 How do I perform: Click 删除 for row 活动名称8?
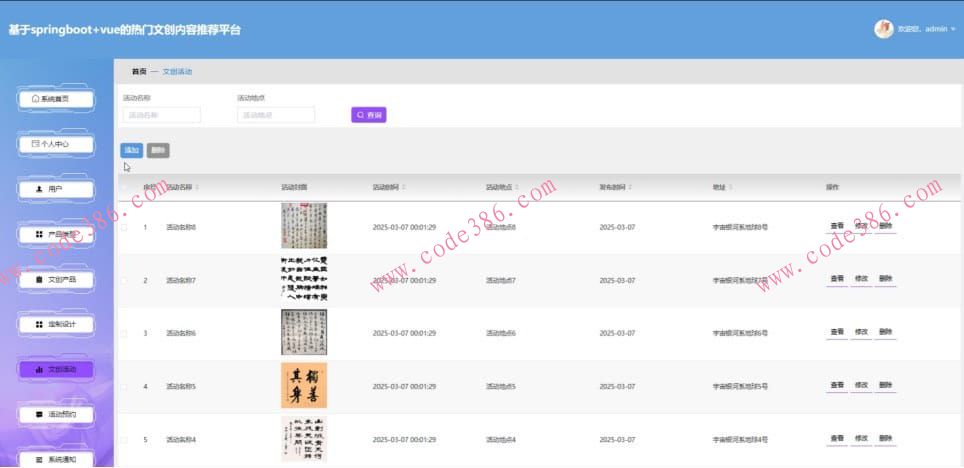[885, 226]
